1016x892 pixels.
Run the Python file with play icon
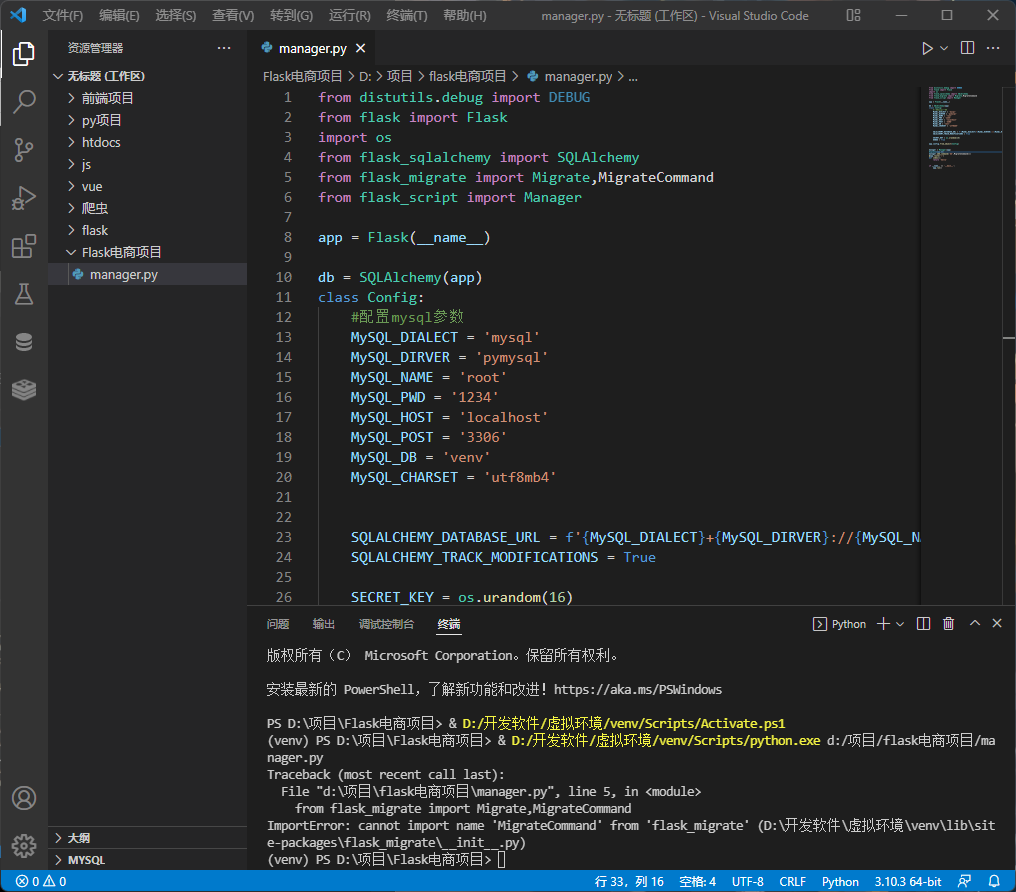[x=927, y=49]
